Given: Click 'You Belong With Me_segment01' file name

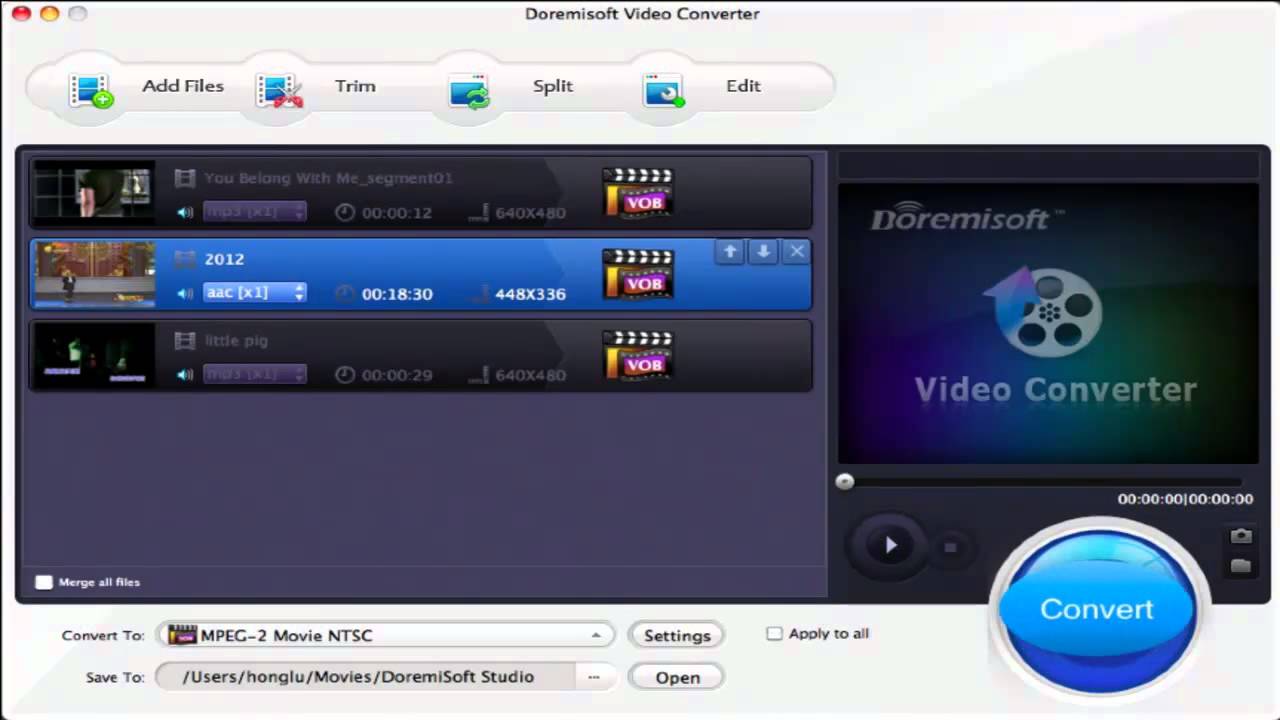Looking at the screenshot, I should coord(328,178).
